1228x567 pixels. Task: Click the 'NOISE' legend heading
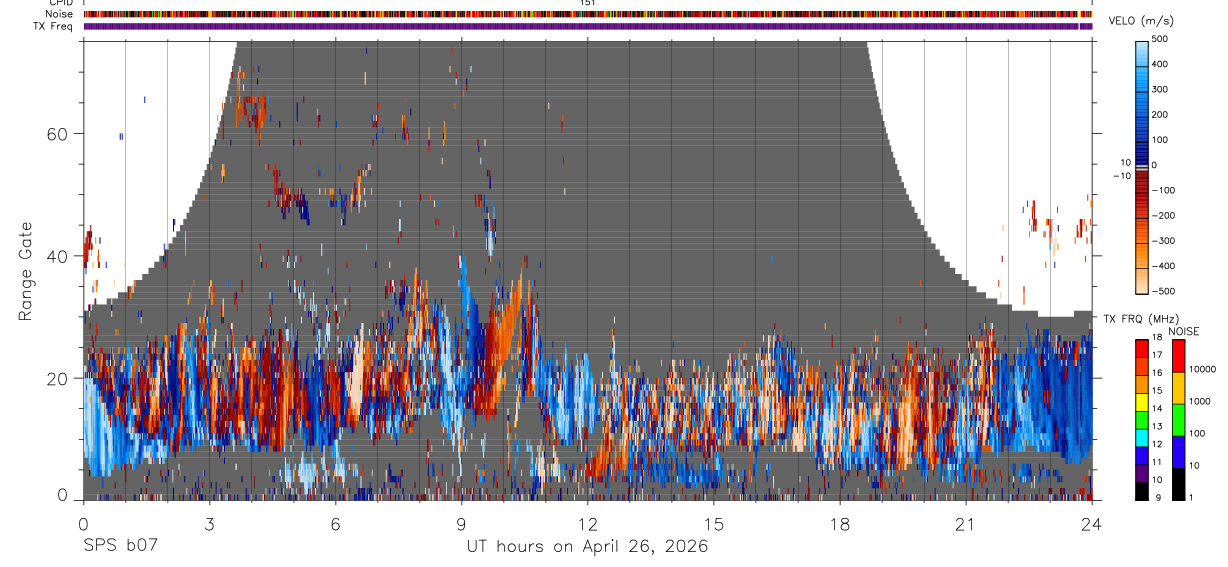pos(1186,331)
